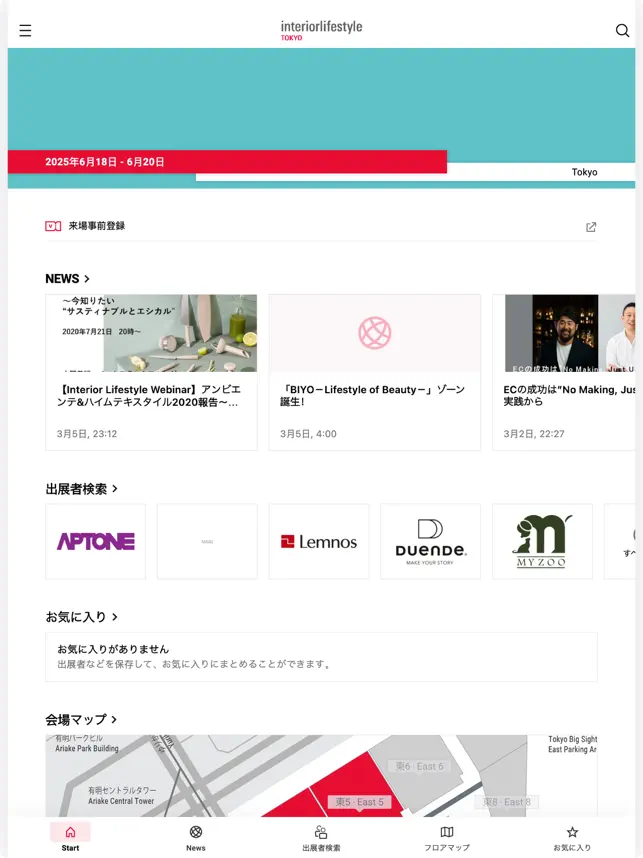Open the hamburger menu
Viewport: 643px width, 858px height.
(25, 31)
